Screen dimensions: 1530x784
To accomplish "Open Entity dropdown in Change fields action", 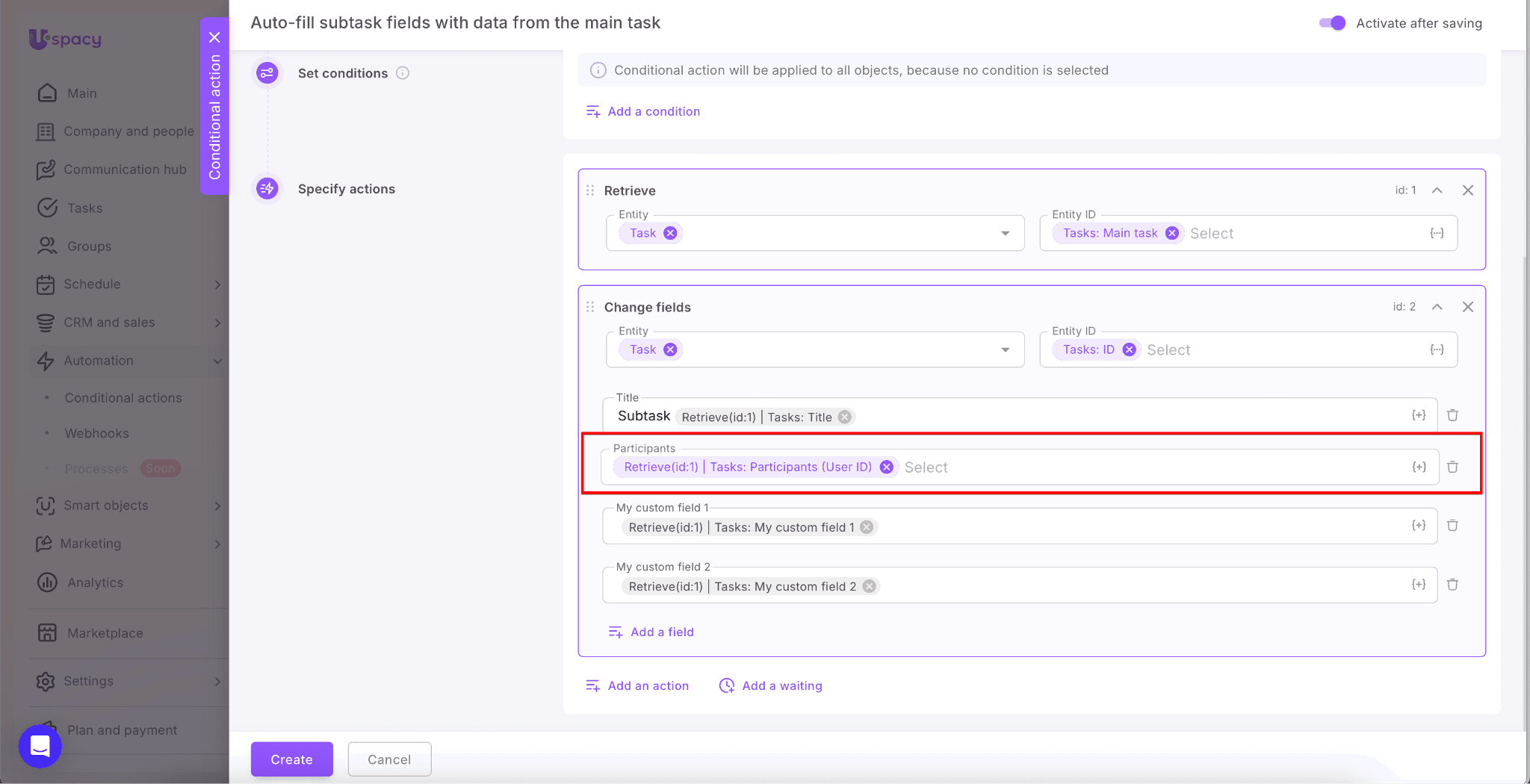I will point(1005,350).
